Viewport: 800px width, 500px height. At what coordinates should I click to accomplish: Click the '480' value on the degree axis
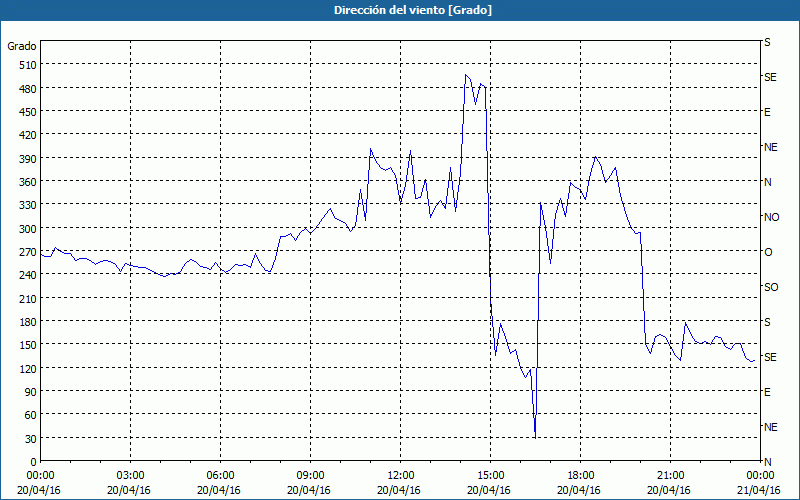tap(28, 89)
